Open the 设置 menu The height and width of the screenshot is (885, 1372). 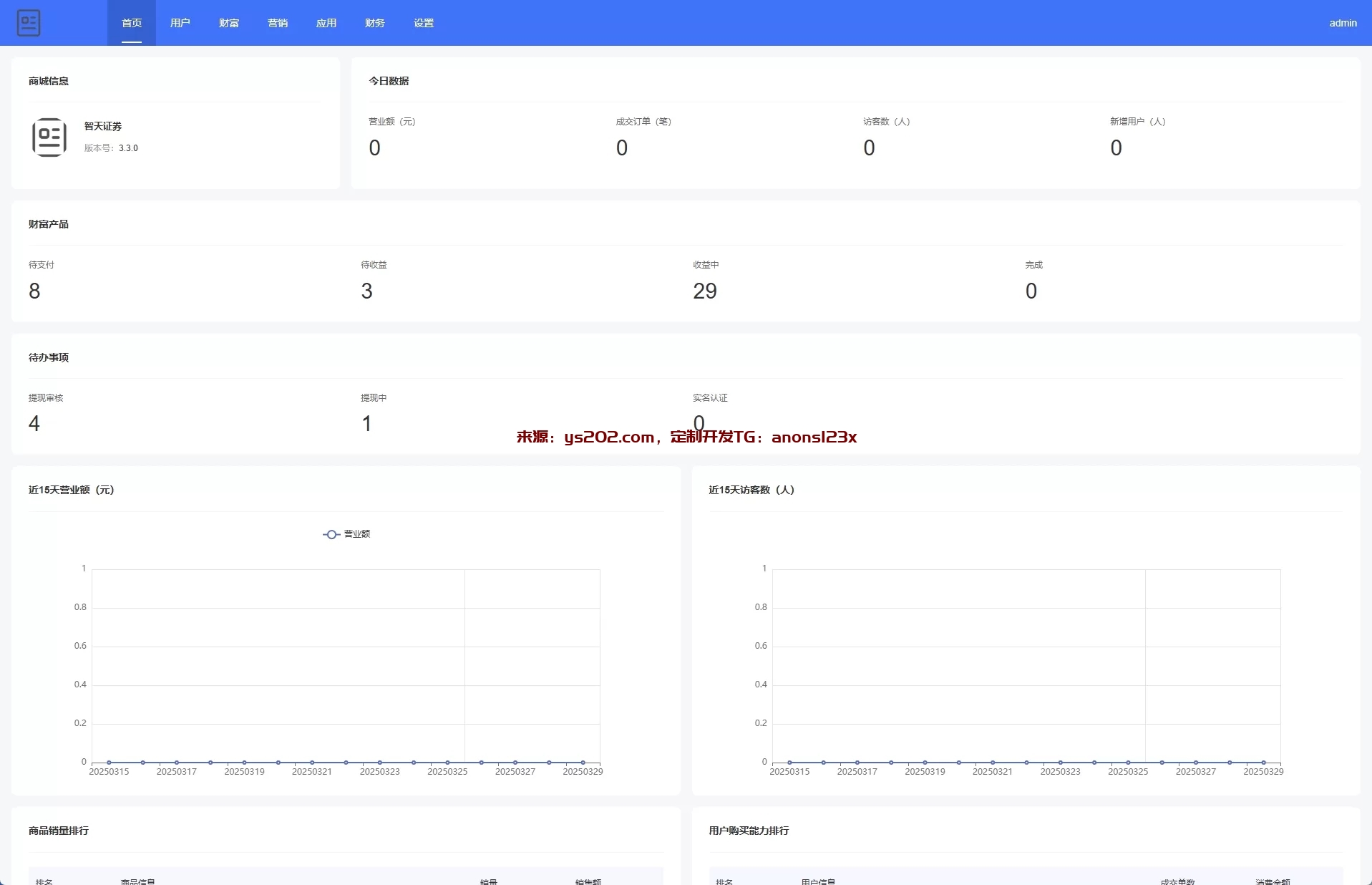point(424,23)
